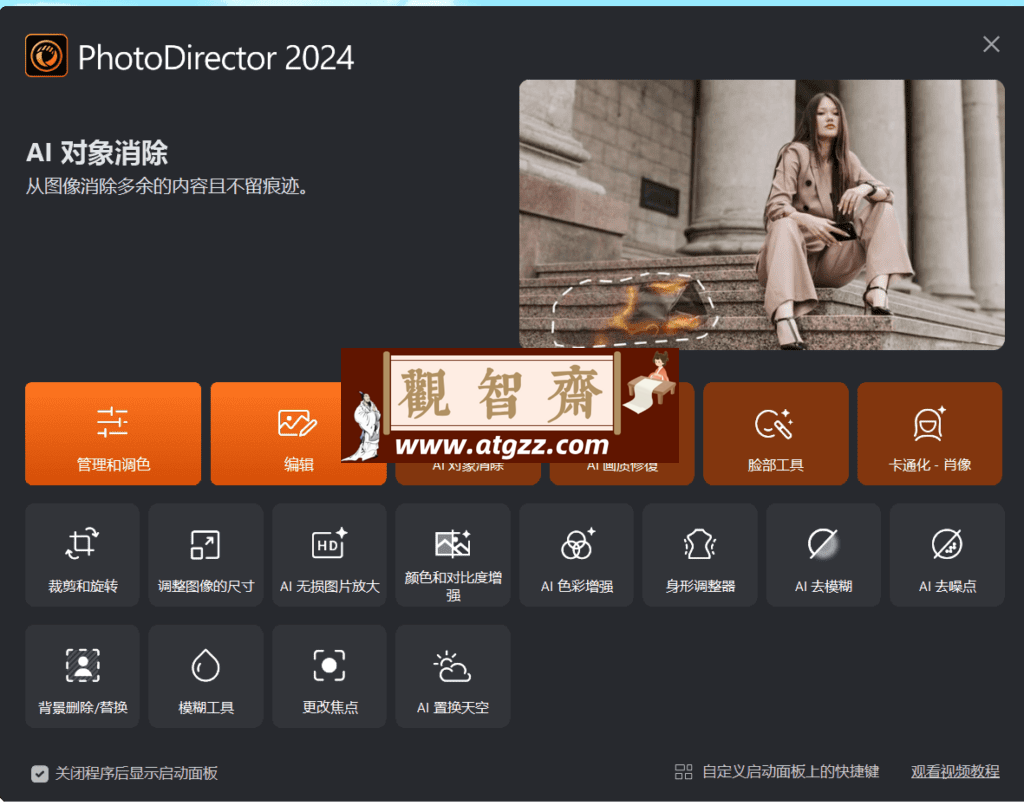Launch AI 去噪点 tool

947,555
